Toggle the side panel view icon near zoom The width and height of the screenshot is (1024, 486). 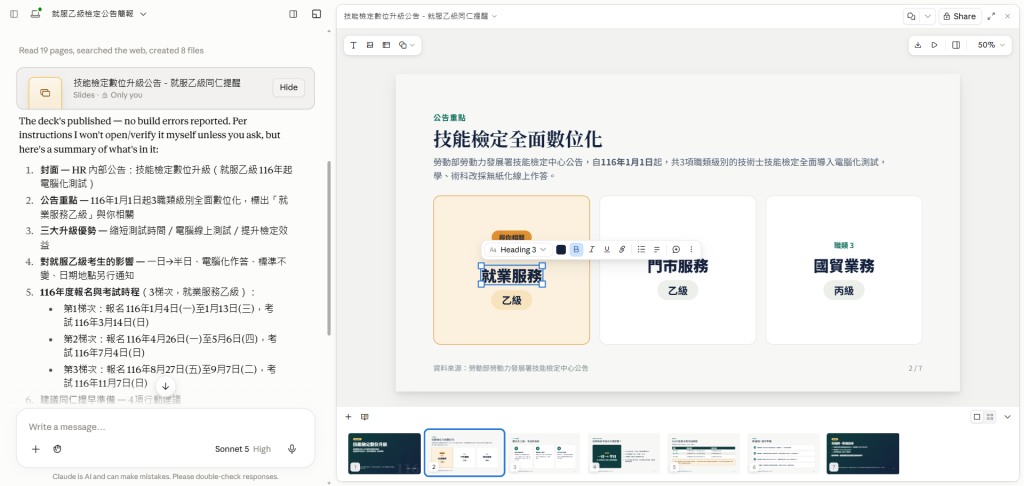[956, 45]
